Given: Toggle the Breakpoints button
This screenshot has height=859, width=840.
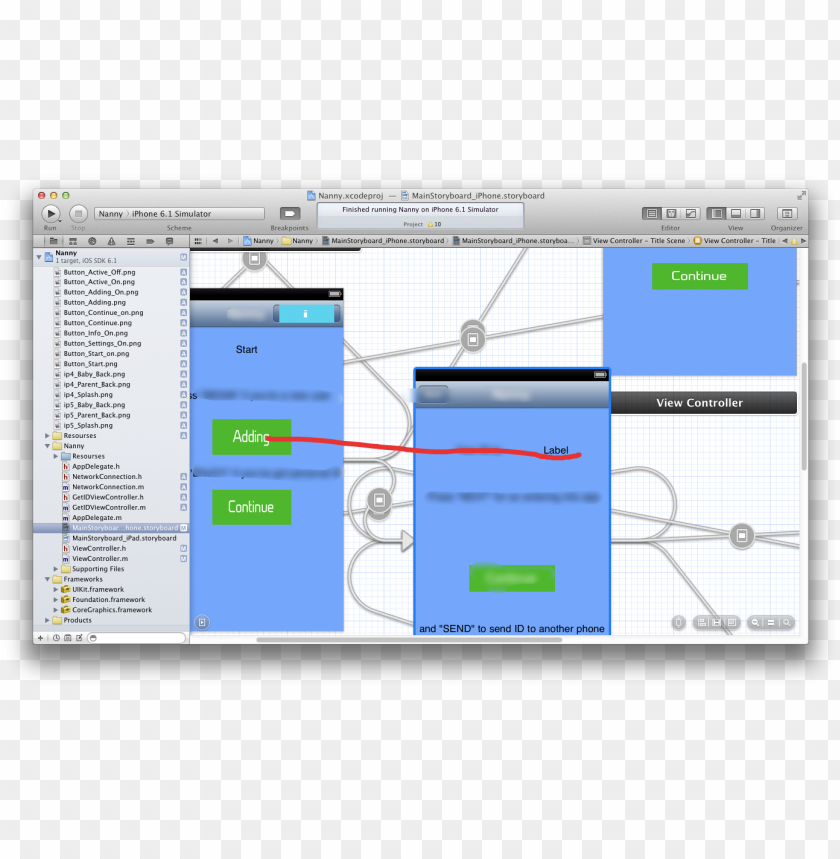Looking at the screenshot, I should [x=289, y=213].
